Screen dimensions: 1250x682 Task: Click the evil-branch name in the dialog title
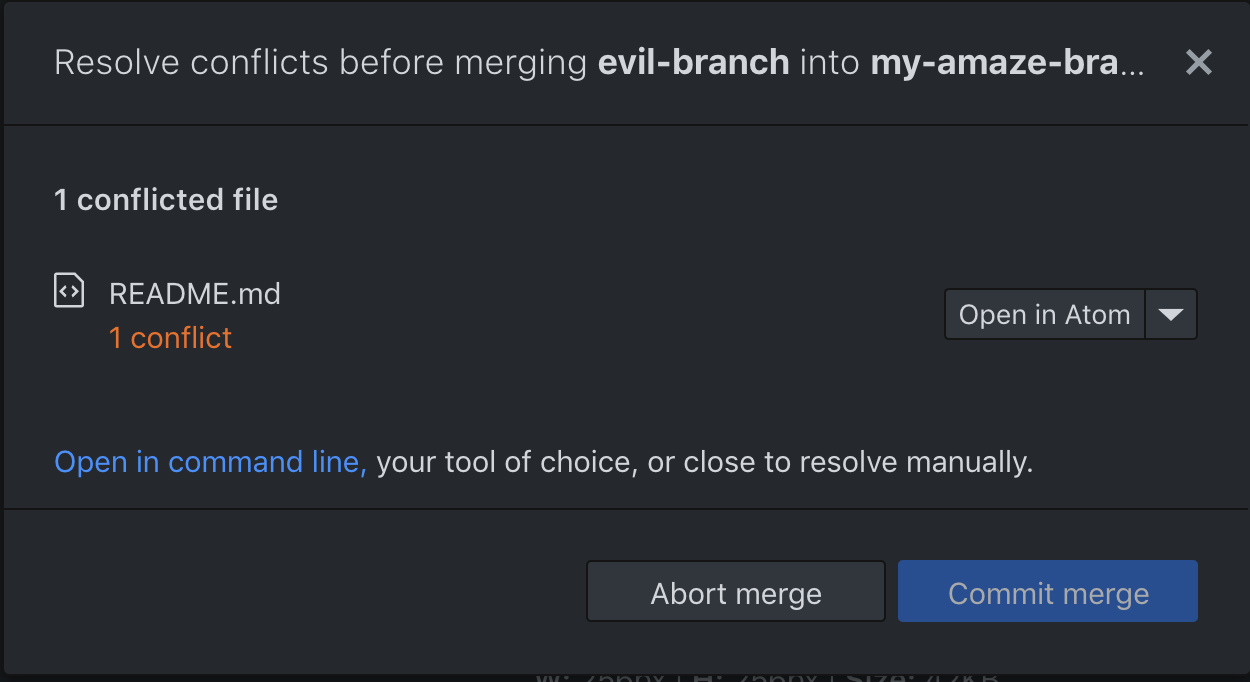pyautogui.click(x=693, y=62)
